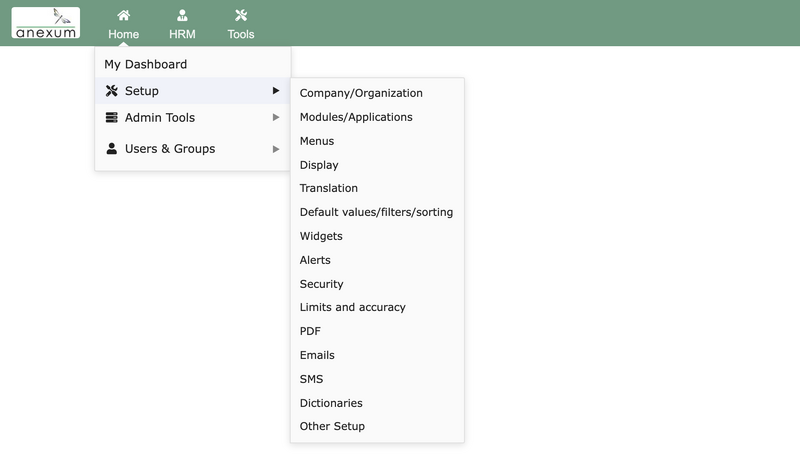Open the HRM top menu

[x=182, y=24]
